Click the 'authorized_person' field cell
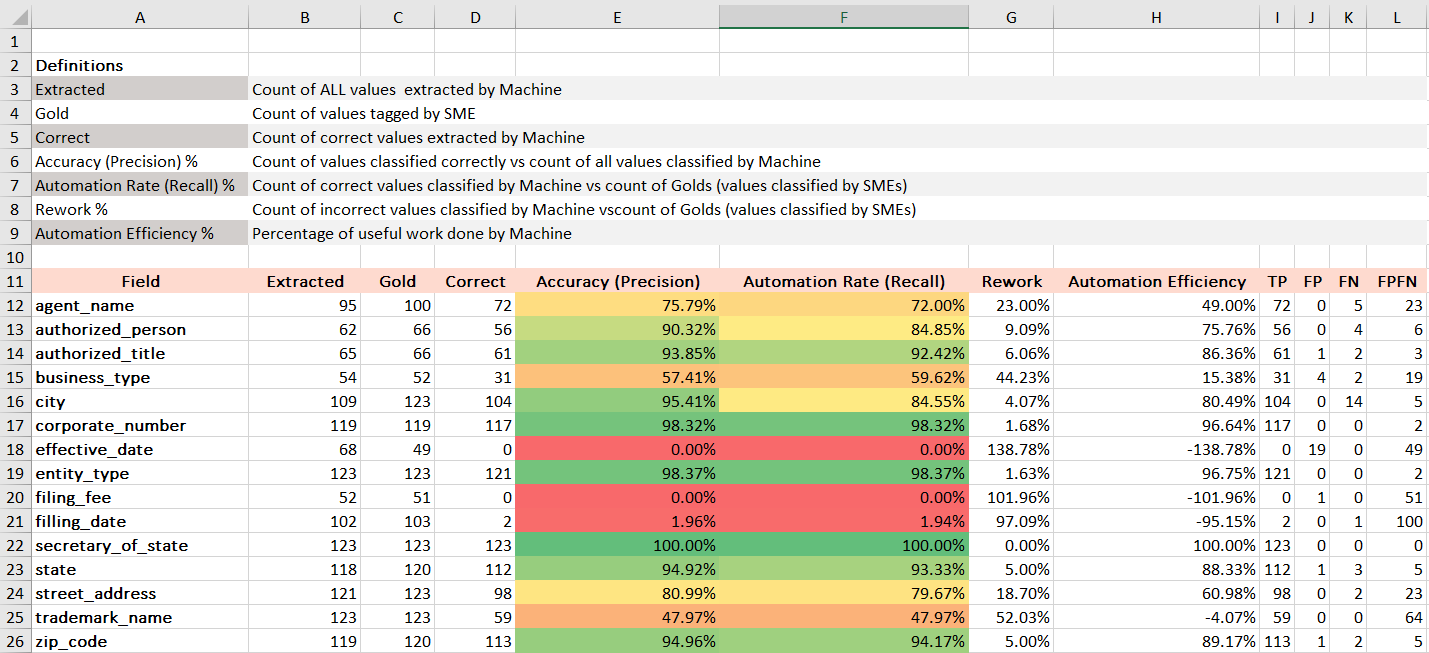The width and height of the screenshot is (1429, 653). [x=140, y=329]
